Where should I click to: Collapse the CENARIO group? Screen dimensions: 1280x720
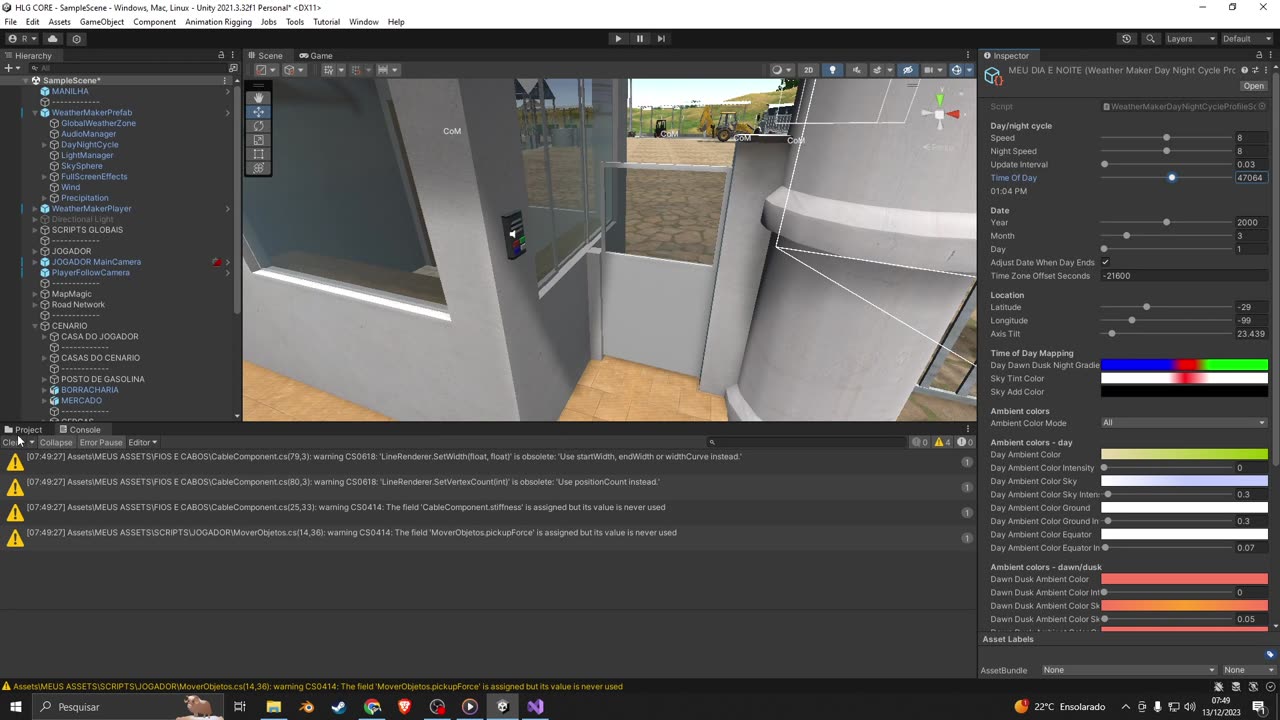pyautogui.click(x=35, y=326)
